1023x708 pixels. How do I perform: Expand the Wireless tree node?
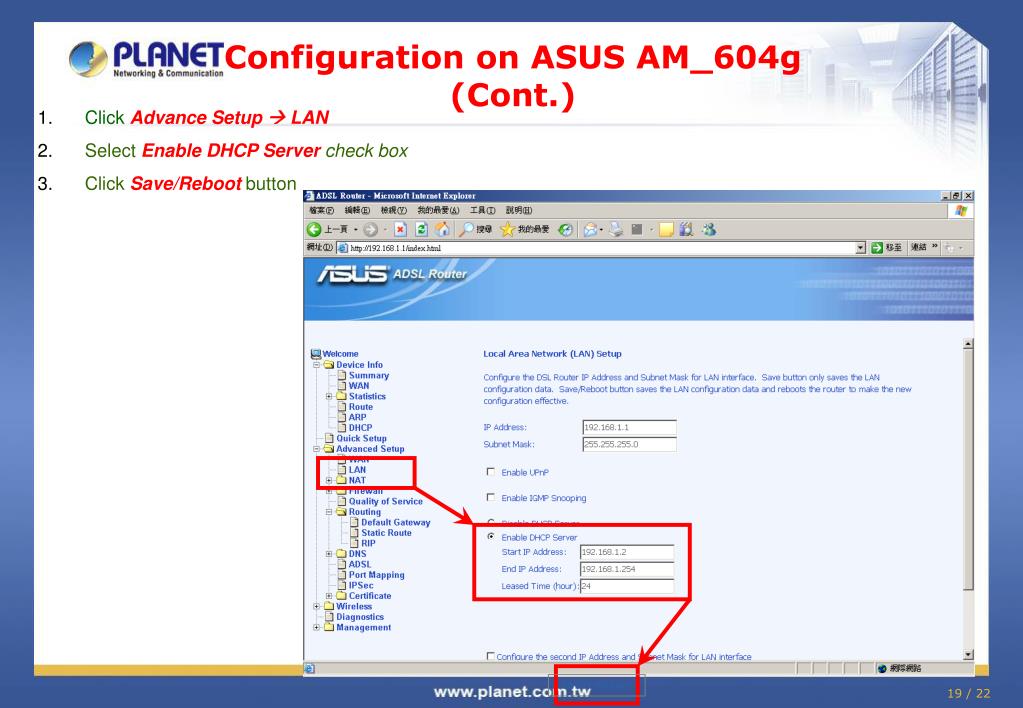pos(316,606)
